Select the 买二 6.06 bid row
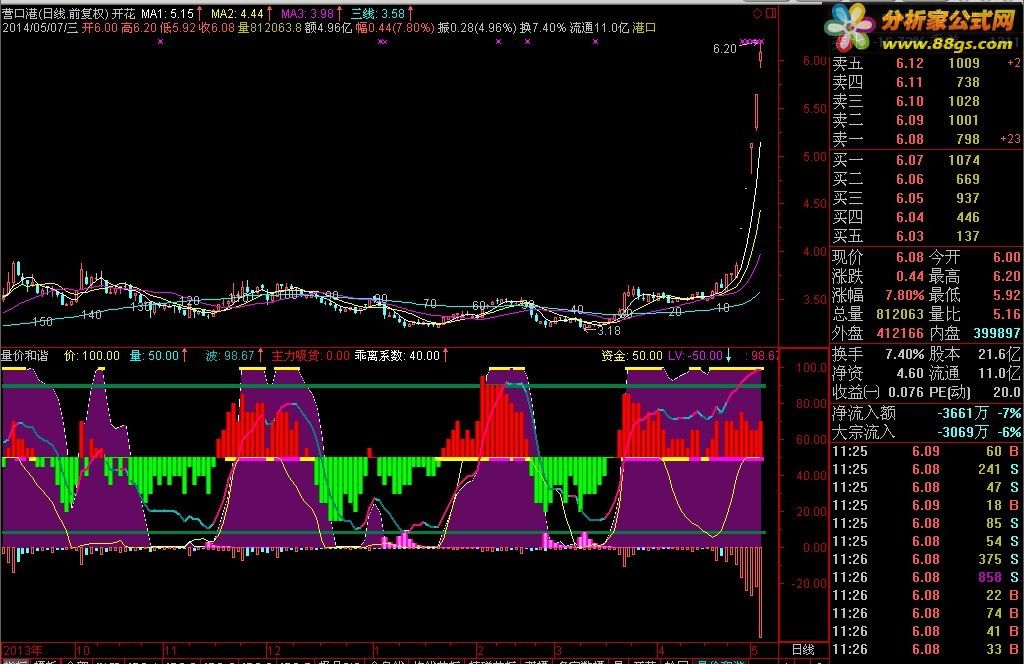The image size is (1024, 664). [925, 179]
